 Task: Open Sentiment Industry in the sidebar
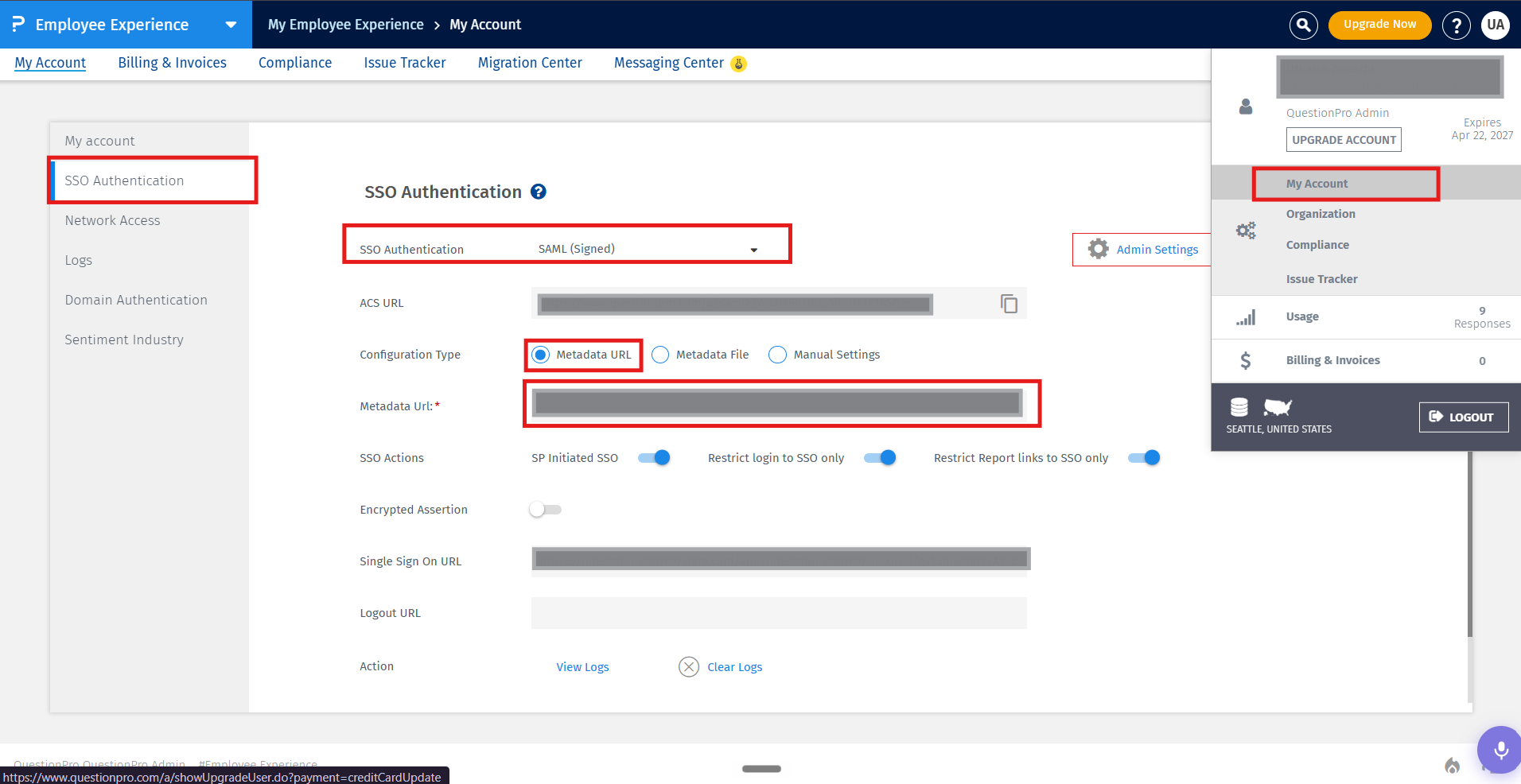click(150, 340)
